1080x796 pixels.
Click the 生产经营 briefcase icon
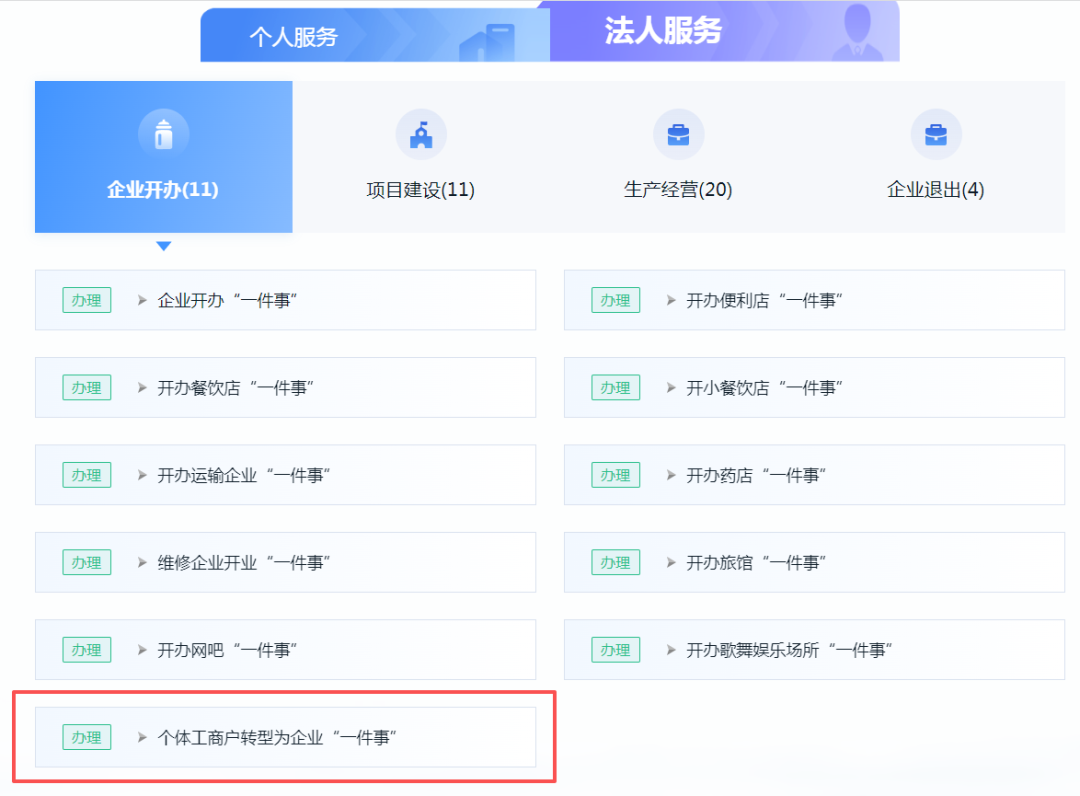(x=678, y=134)
